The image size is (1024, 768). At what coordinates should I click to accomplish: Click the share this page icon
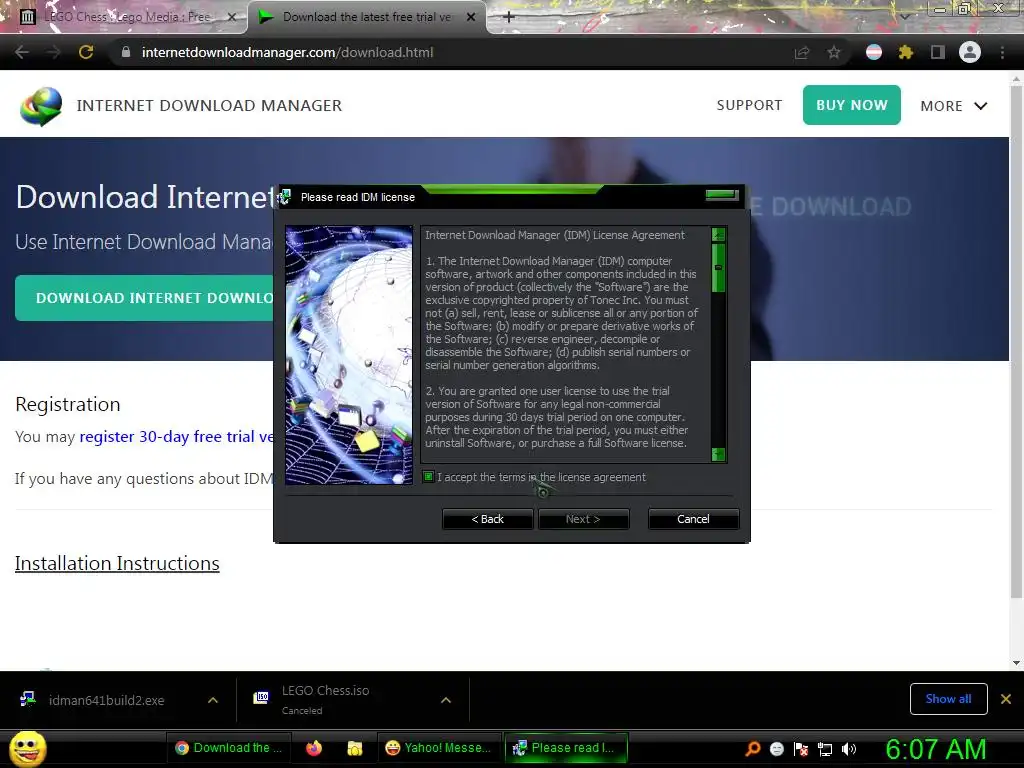[x=802, y=52]
